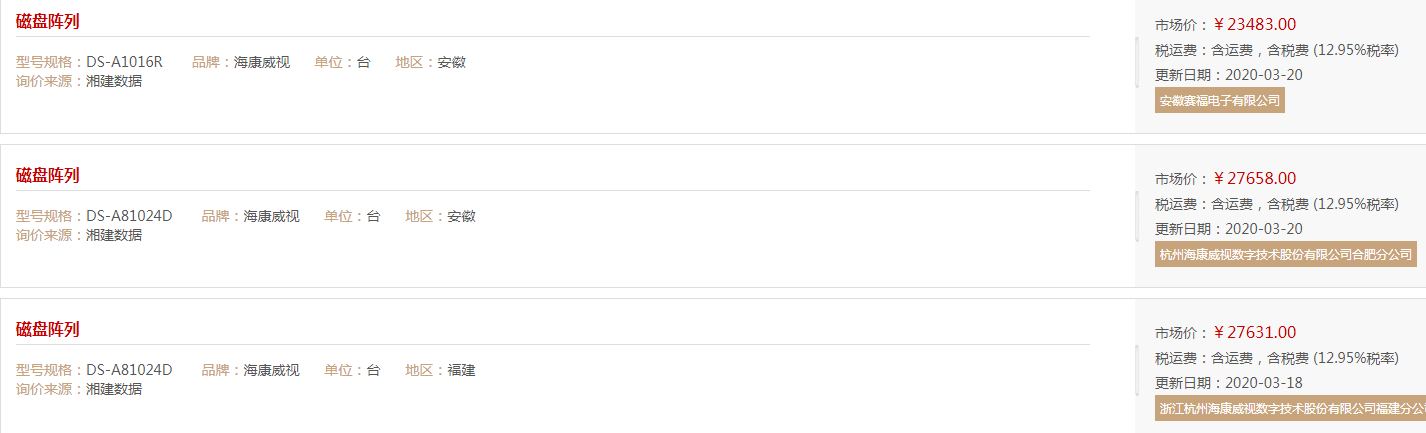Viewport: 1426px width, 433px height.
Task: Select the 杭州海康威视 合肥分公司 supplier tag
Action: pyautogui.click(x=1286, y=254)
